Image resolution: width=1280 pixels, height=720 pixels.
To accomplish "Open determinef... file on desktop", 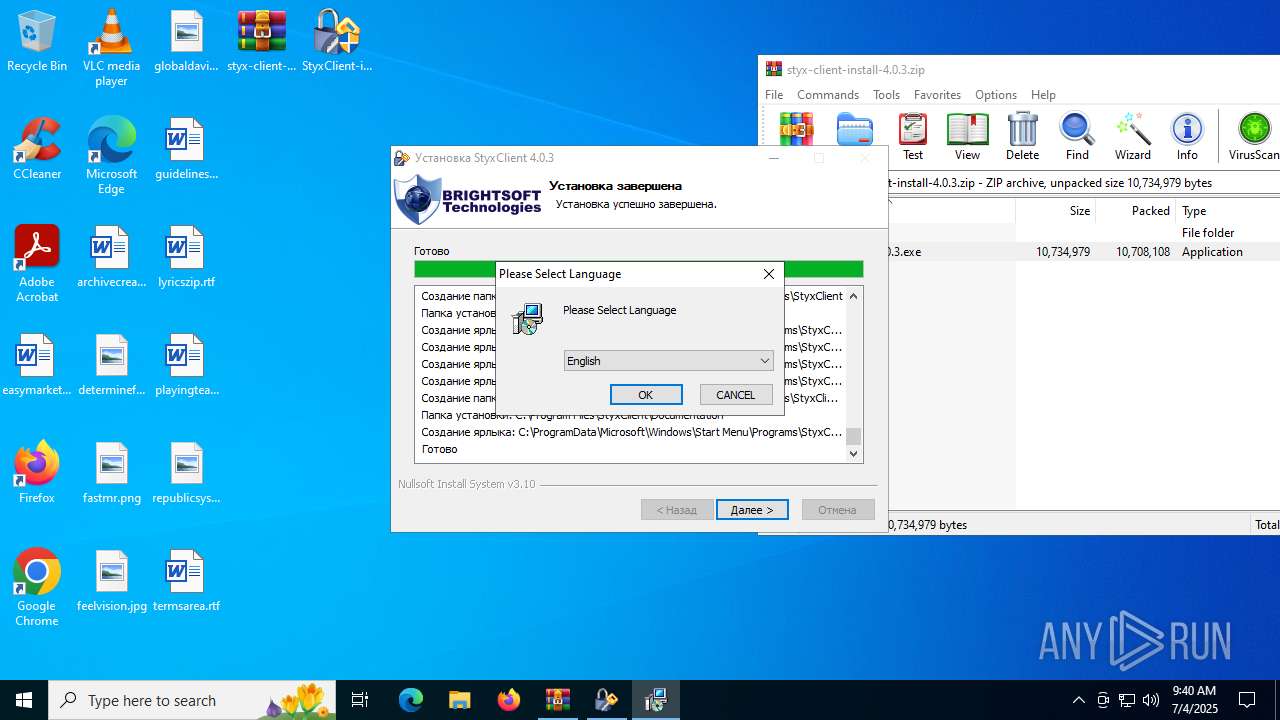I will pyautogui.click(x=111, y=366).
